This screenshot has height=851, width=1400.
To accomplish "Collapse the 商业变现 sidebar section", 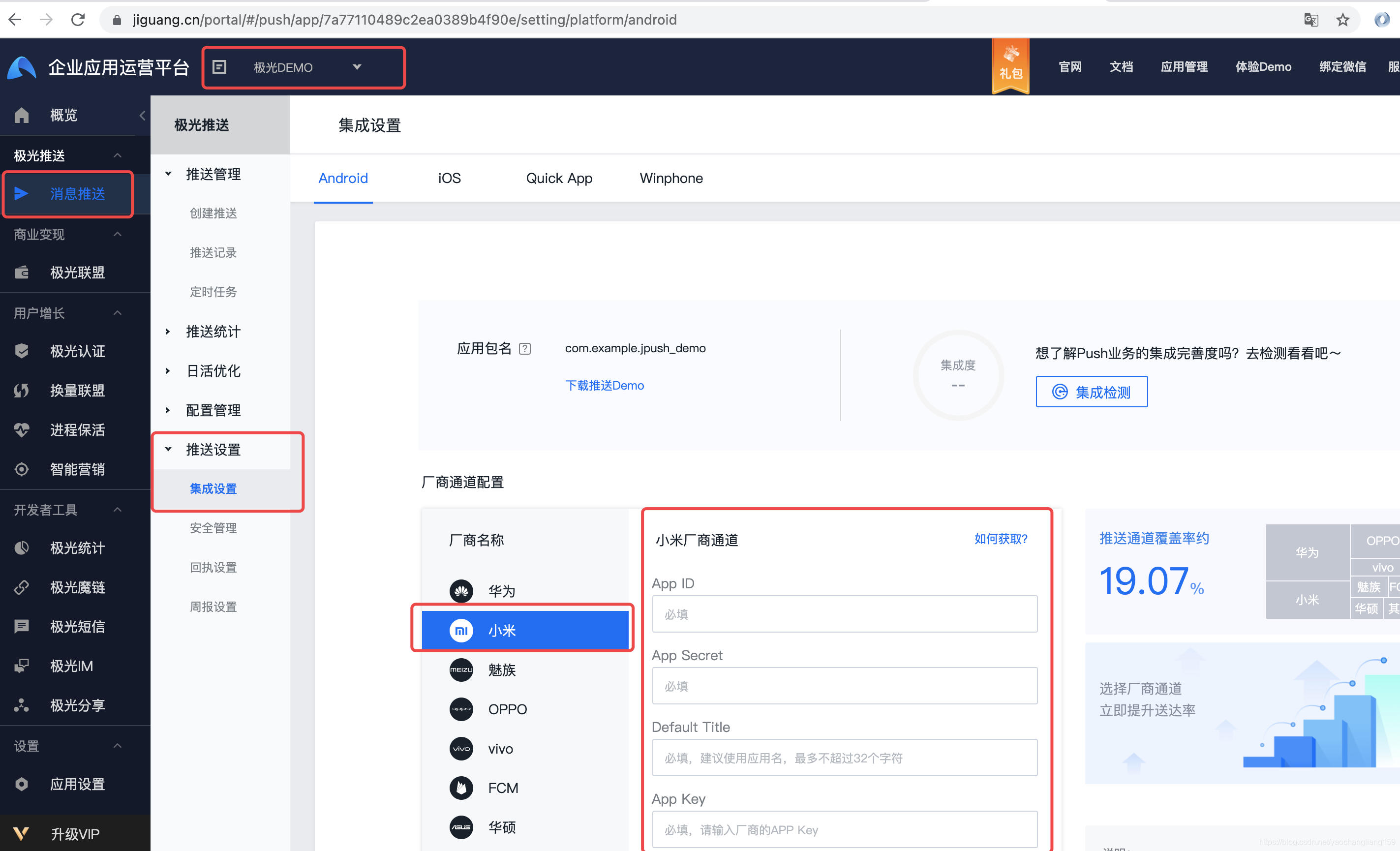I will tap(118, 234).
